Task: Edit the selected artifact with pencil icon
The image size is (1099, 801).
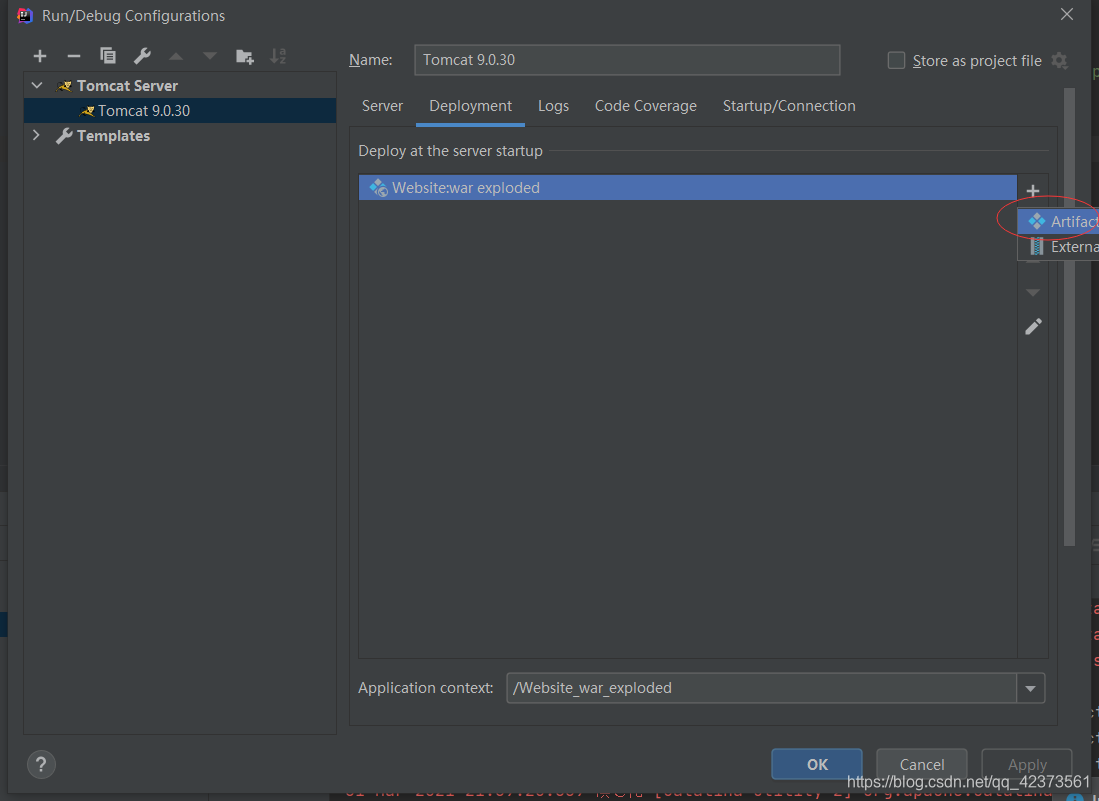Action: pos(1033,327)
